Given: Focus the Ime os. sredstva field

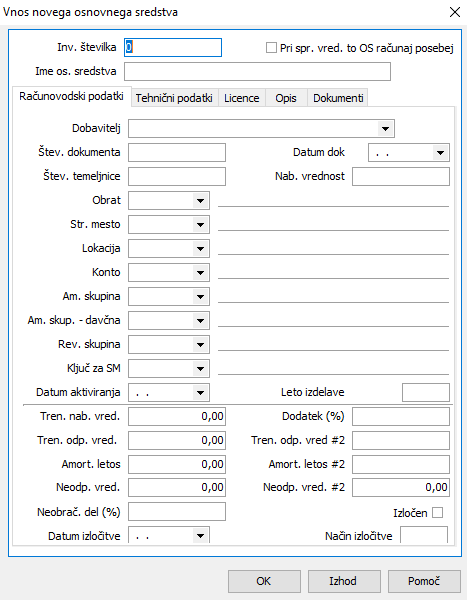Looking at the screenshot, I should 257,72.
